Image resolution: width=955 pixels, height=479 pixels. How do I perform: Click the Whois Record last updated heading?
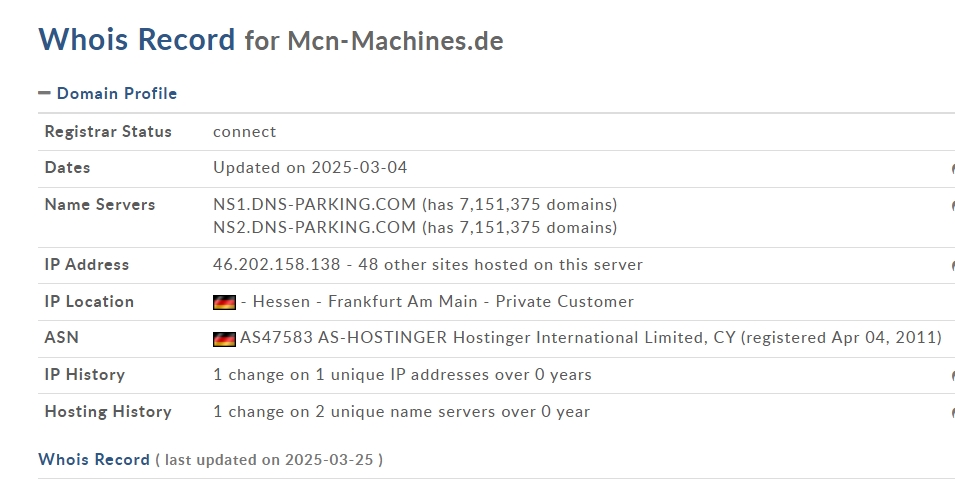pos(210,459)
